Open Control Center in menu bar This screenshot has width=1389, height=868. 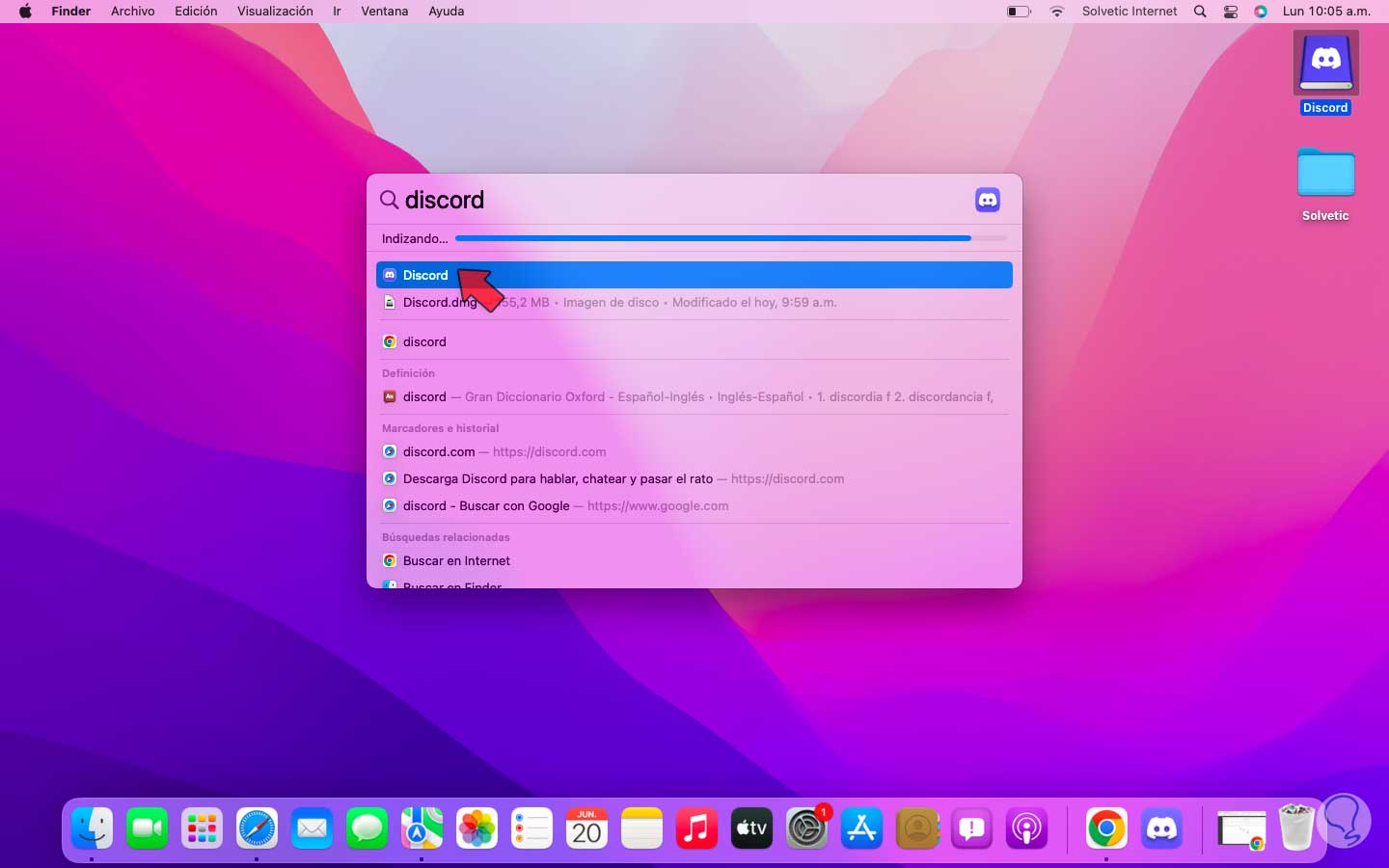coord(1230,12)
